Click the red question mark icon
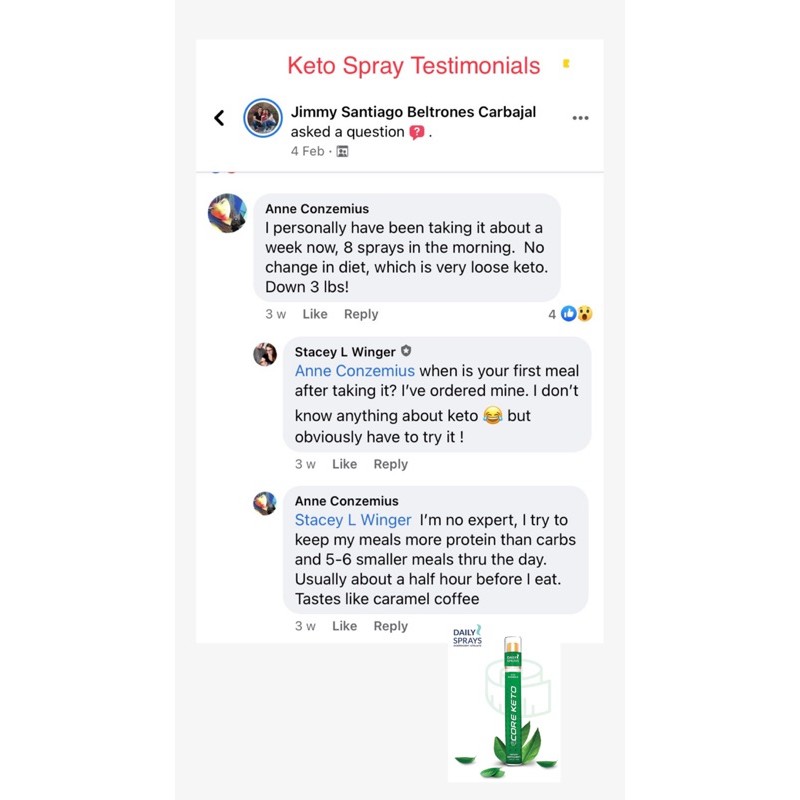 point(417,132)
